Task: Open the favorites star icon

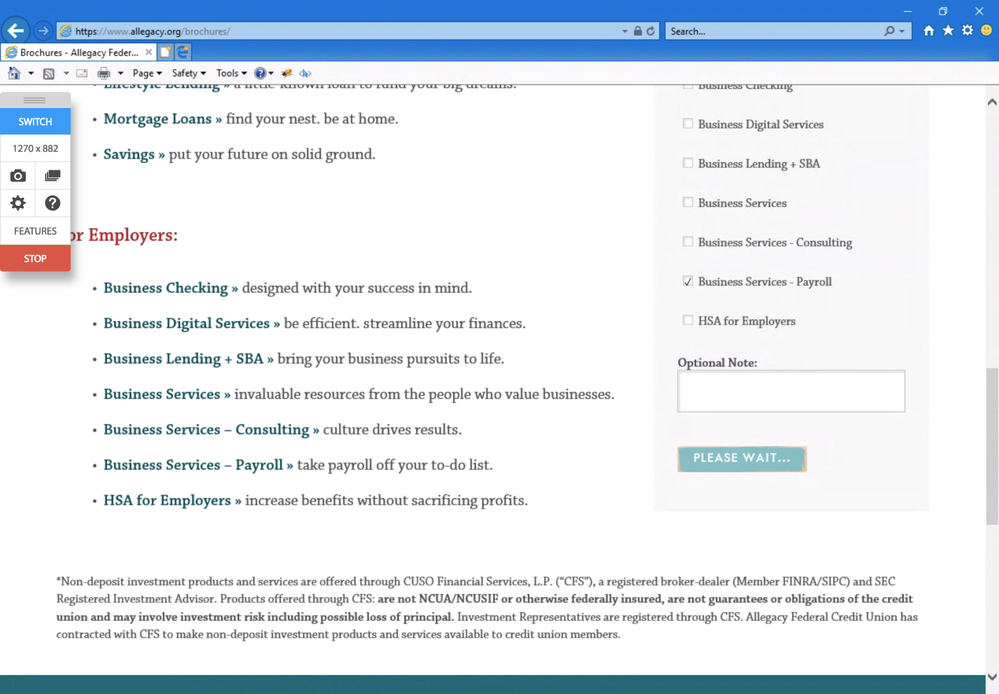Action: 948,31
